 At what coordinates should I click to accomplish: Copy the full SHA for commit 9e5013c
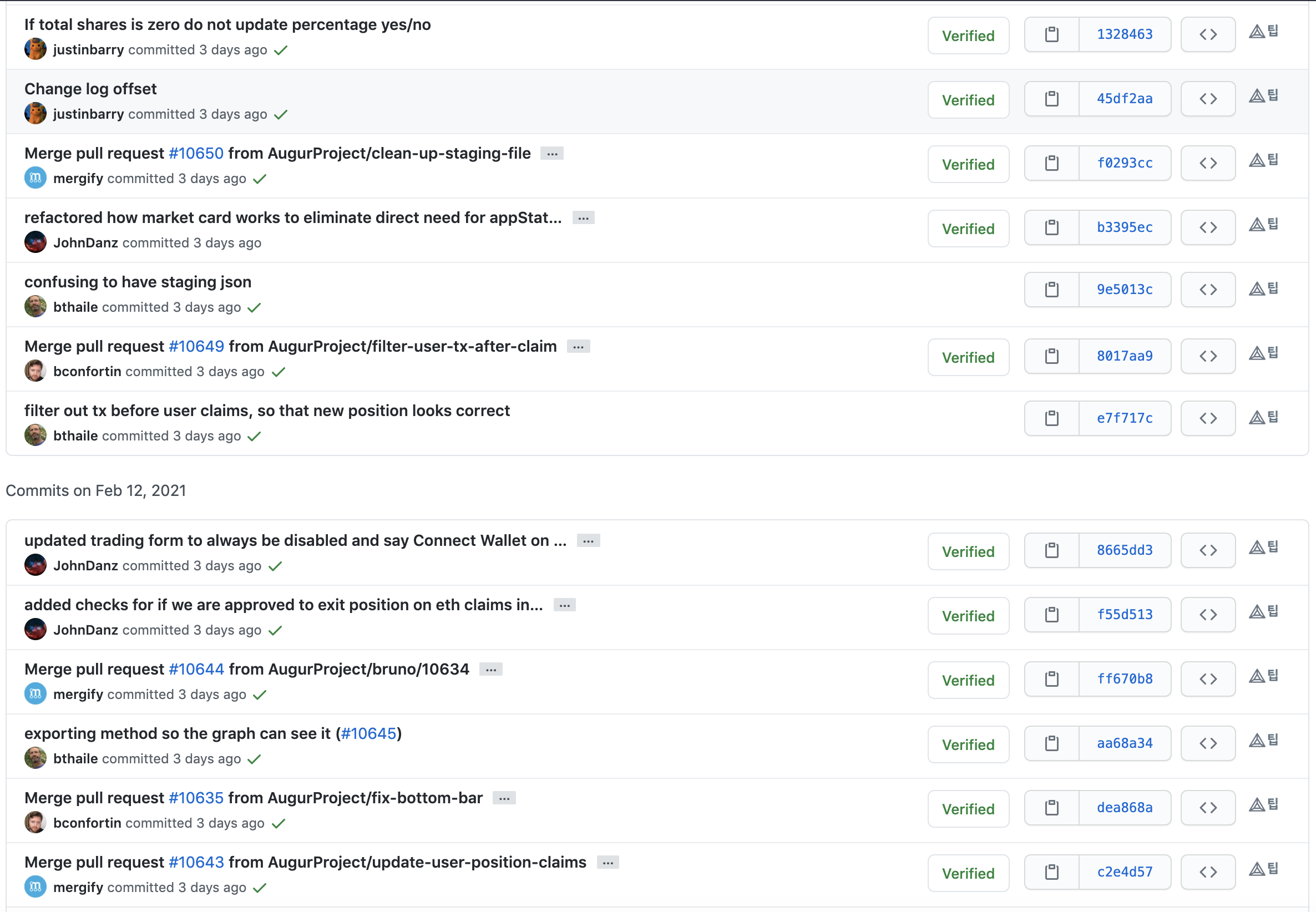(1051, 290)
